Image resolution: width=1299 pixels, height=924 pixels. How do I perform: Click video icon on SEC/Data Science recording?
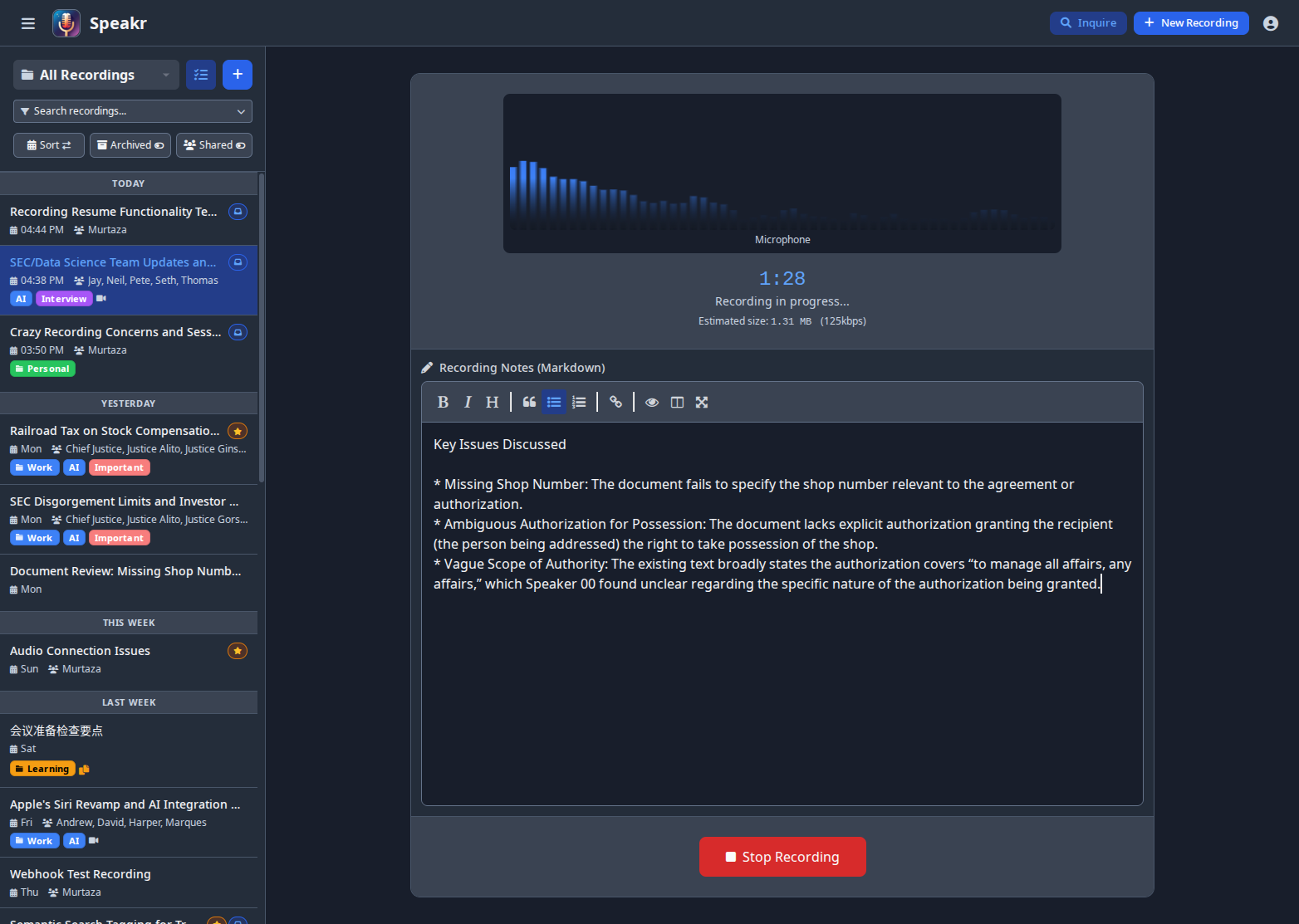pyautogui.click(x=101, y=298)
